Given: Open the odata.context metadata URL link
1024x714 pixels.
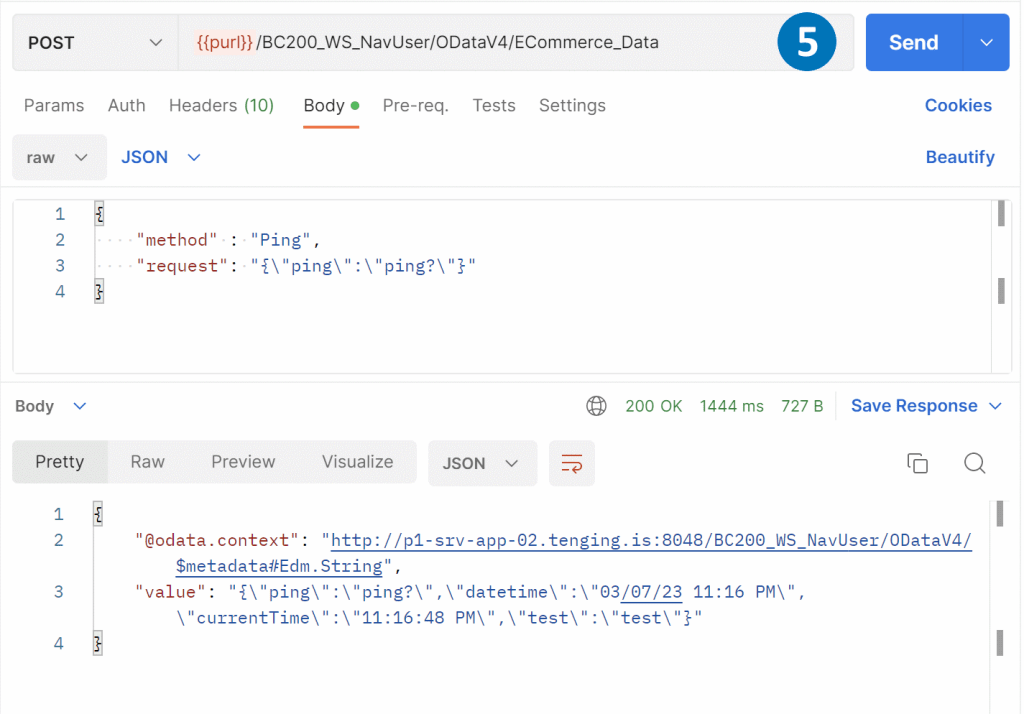Looking at the screenshot, I should [x=650, y=541].
